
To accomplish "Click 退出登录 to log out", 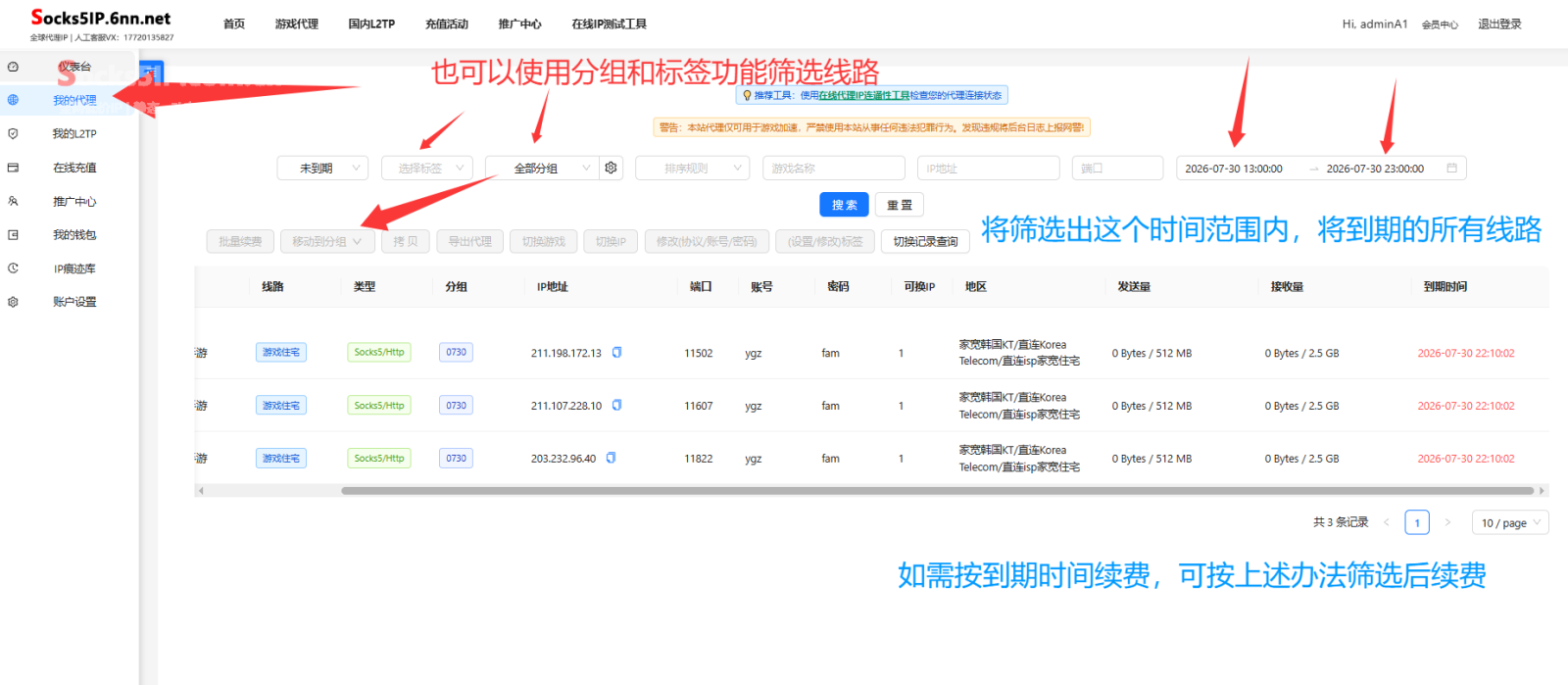I will pyautogui.click(x=1500, y=24).
